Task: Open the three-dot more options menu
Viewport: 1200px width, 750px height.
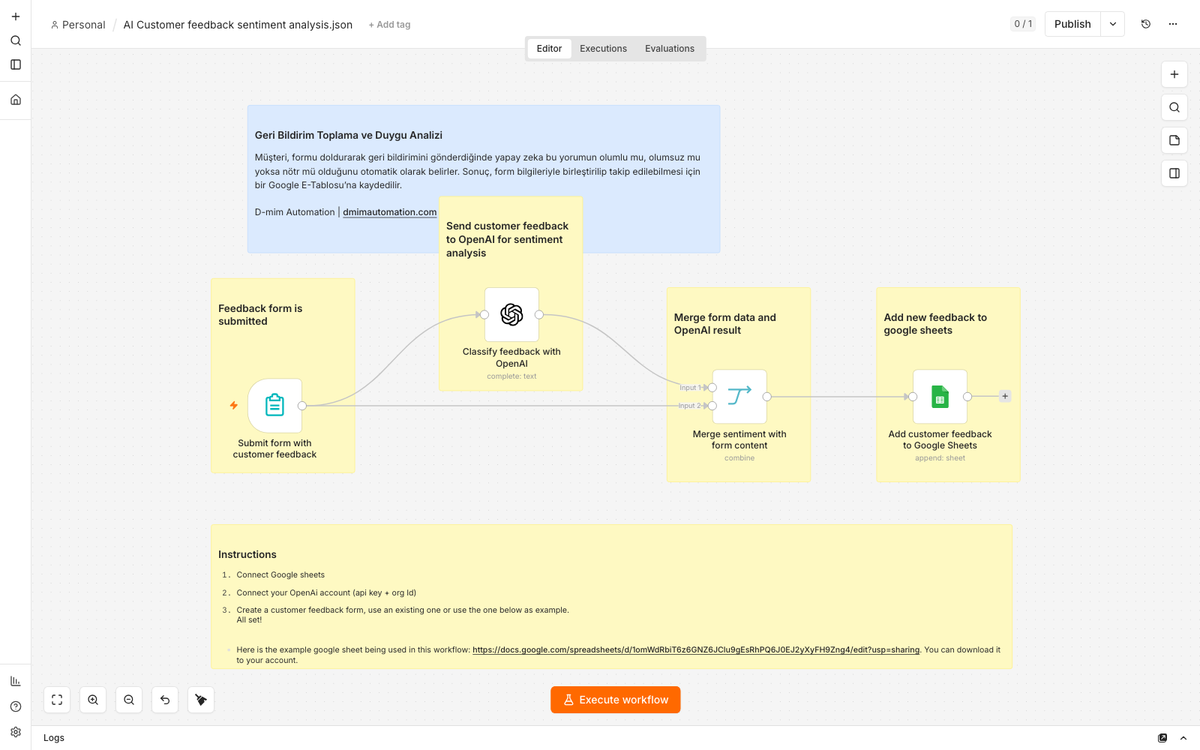Action: click(x=1173, y=24)
